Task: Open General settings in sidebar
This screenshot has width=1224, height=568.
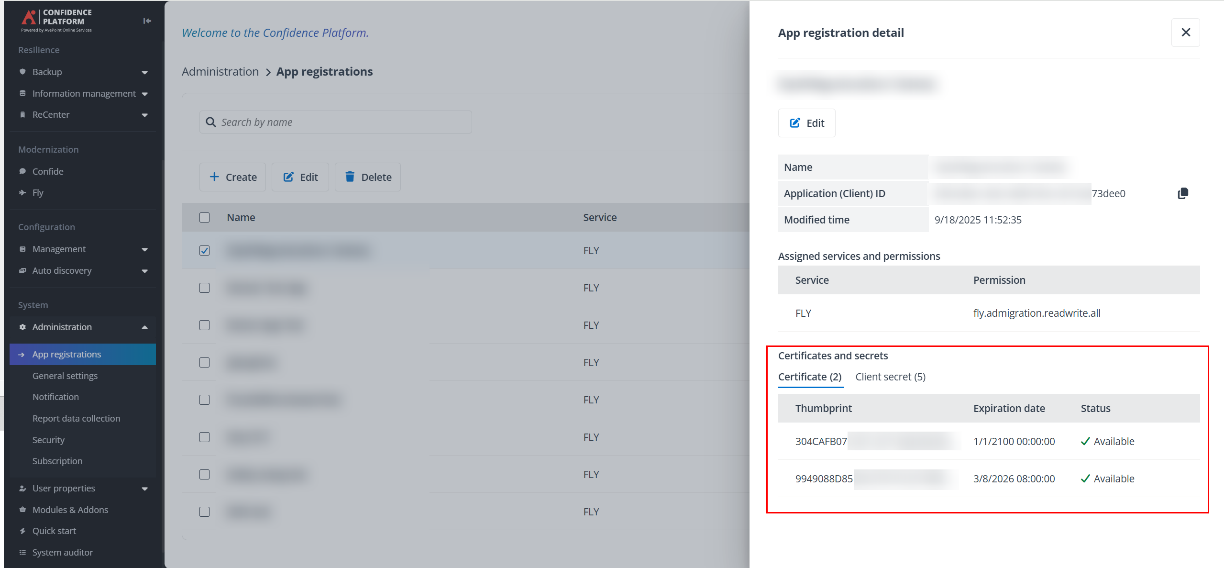Action: 65,376
